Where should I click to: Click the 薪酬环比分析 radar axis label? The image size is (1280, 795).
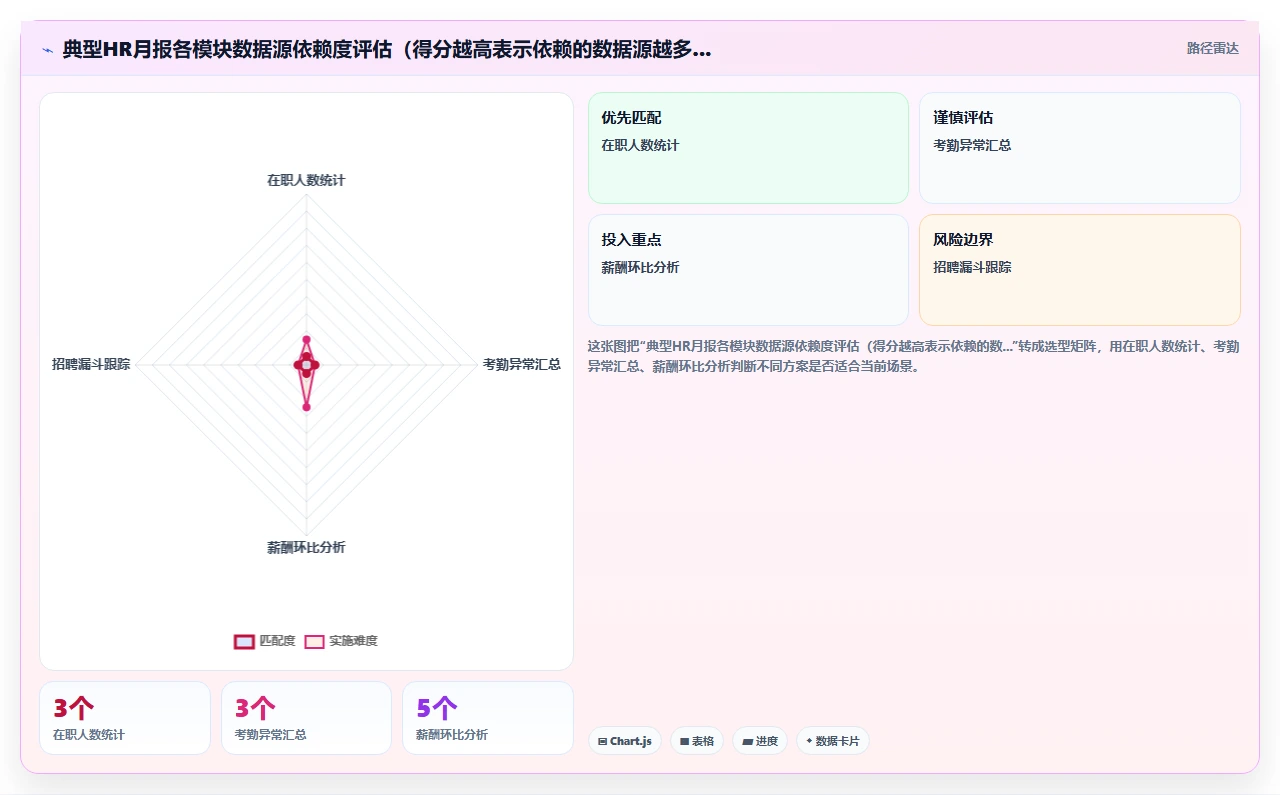pyautogui.click(x=306, y=547)
